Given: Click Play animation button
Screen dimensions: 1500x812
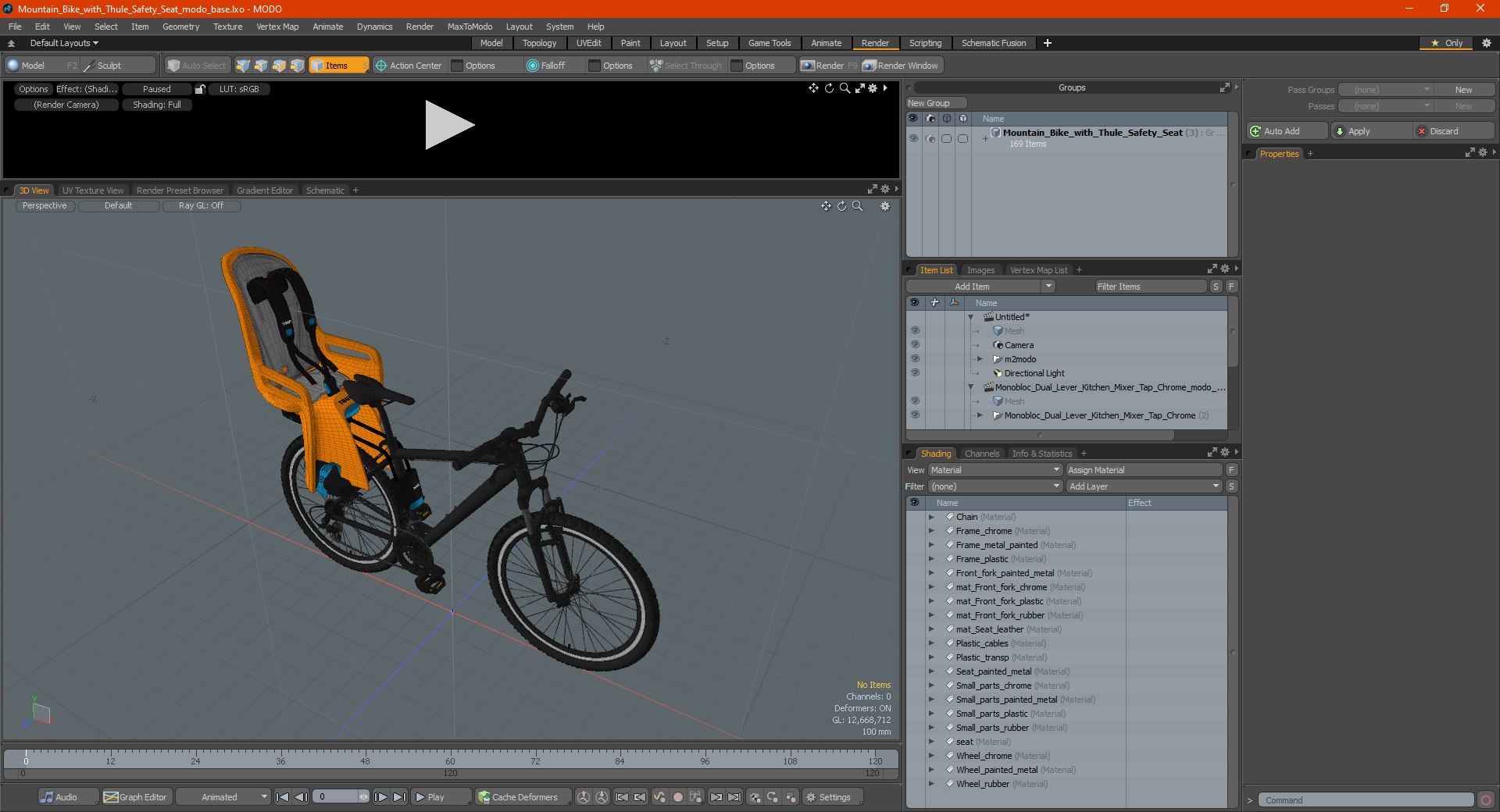Looking at the screenshot, I should coord(441,797).
